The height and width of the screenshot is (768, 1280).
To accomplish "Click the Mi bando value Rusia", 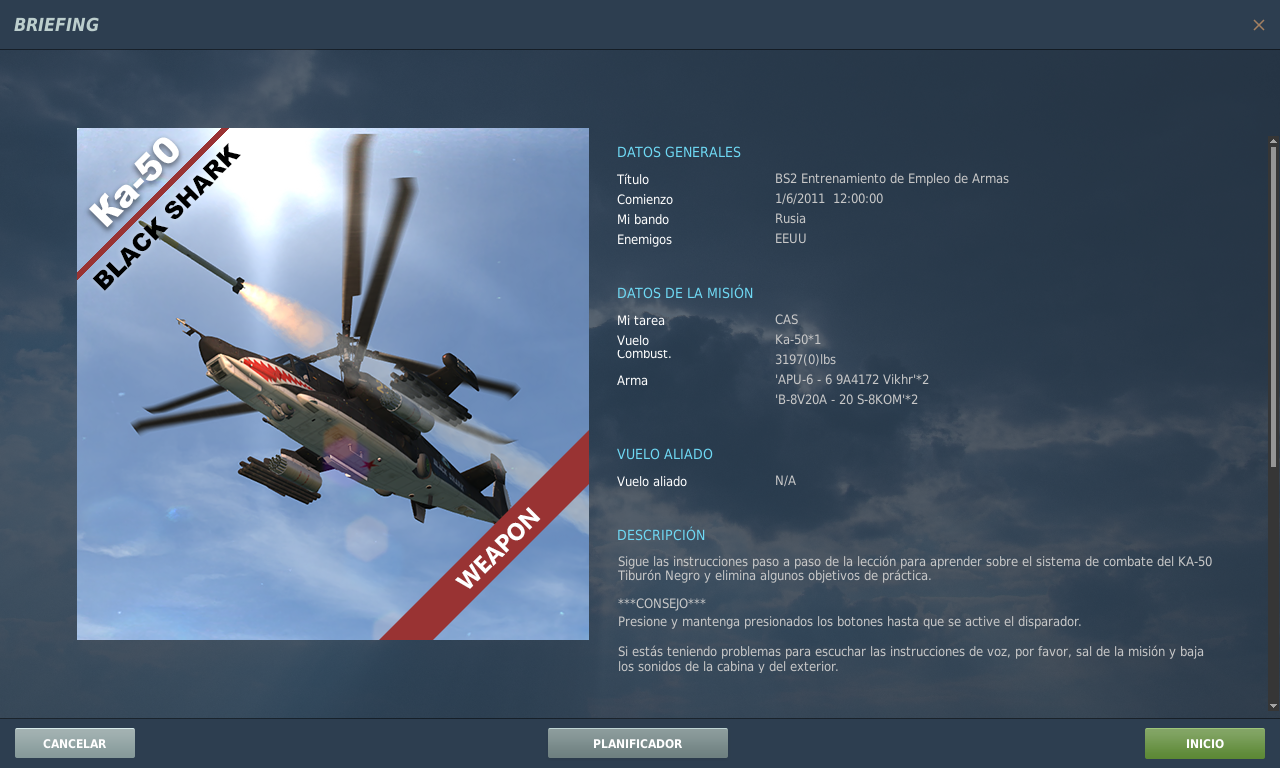I will 790,219.
